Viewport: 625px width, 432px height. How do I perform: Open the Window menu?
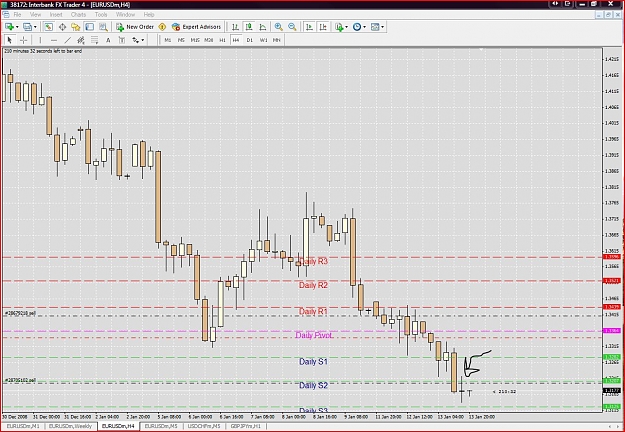(125, 14)
